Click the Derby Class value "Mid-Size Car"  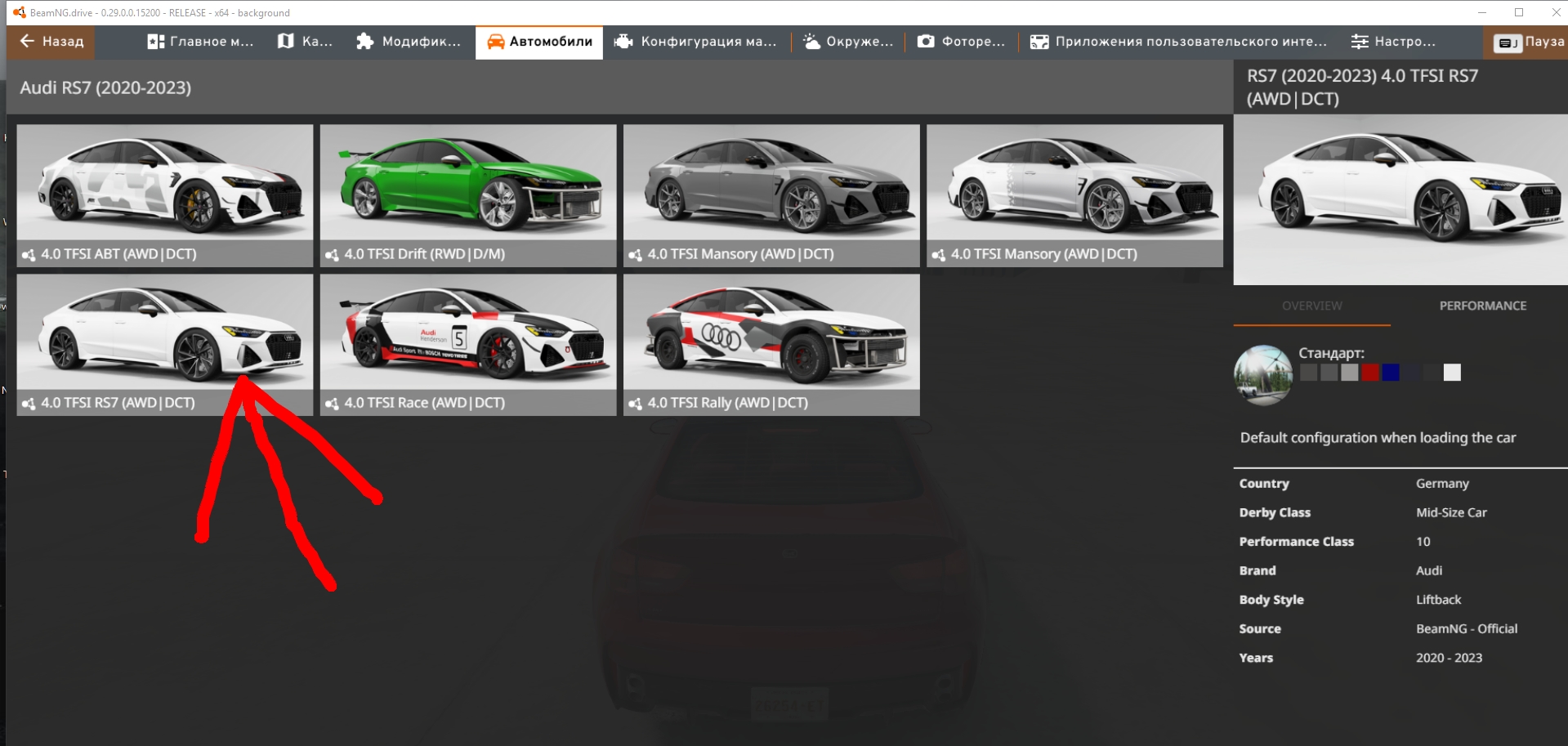point(1451,512)
